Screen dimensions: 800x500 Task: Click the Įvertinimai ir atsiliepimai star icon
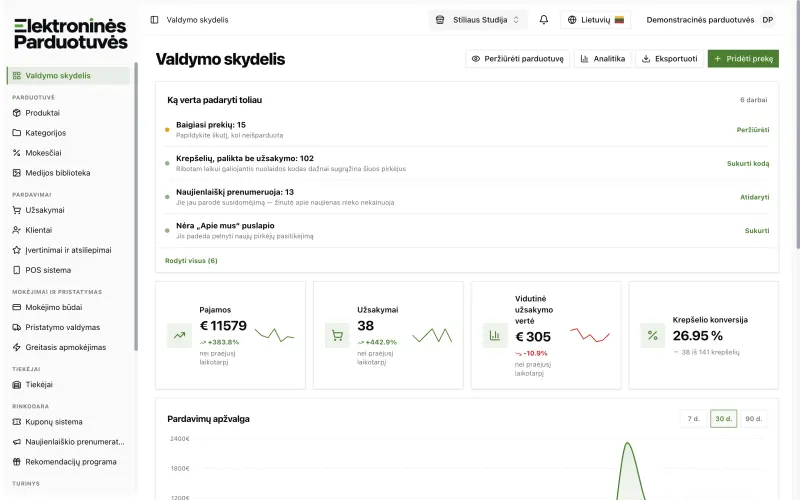coord(17,250)
